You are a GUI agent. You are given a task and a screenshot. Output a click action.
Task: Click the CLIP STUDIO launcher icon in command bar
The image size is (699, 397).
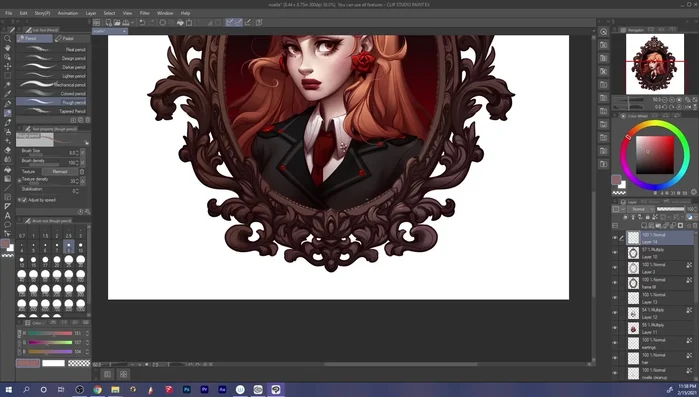[x=96, y=22]
